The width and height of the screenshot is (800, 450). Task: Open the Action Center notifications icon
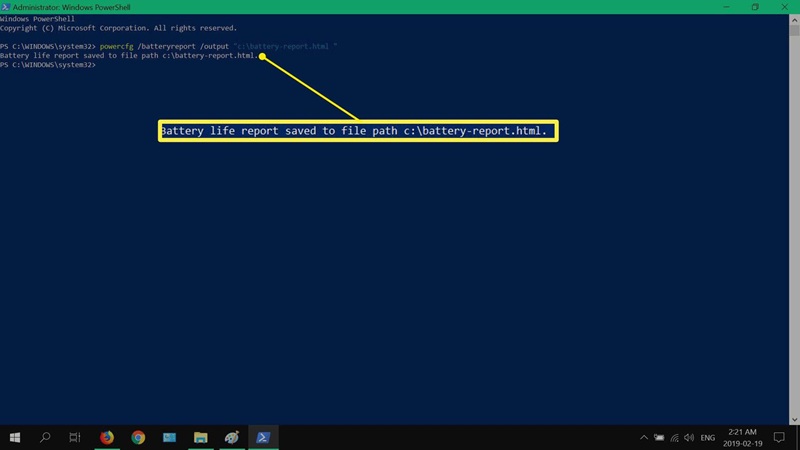[x=779, y=437]
